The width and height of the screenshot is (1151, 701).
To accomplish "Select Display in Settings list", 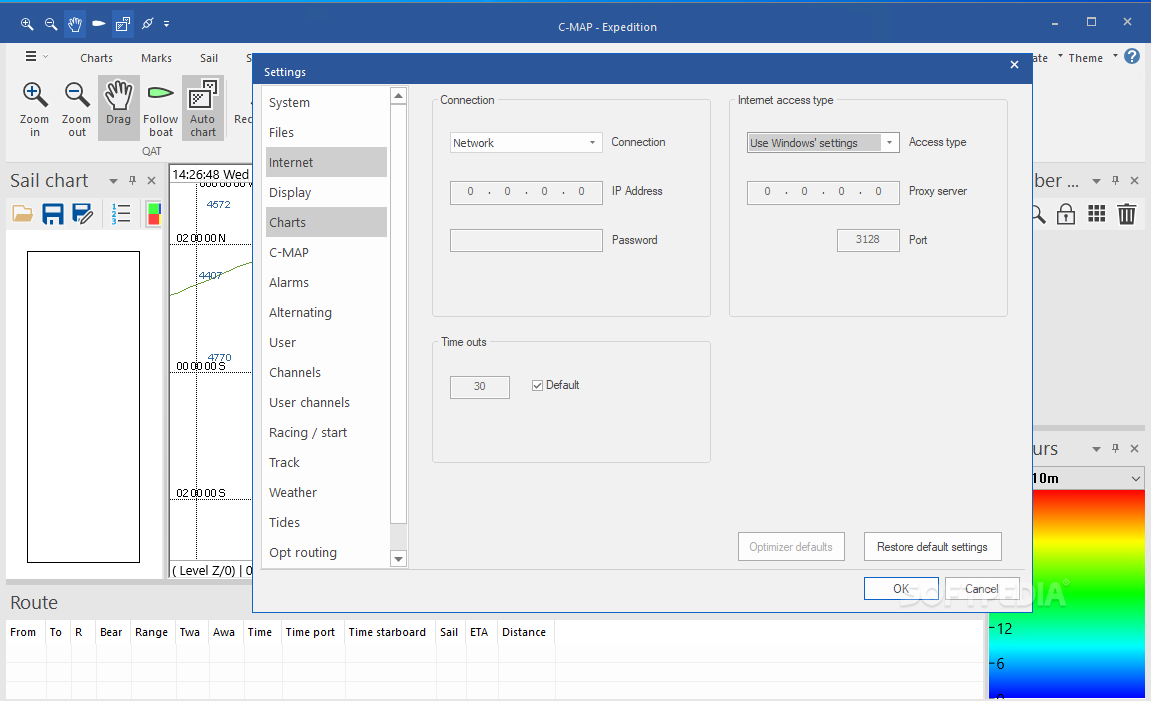I will pyautogui.click(x=326, y=192).
